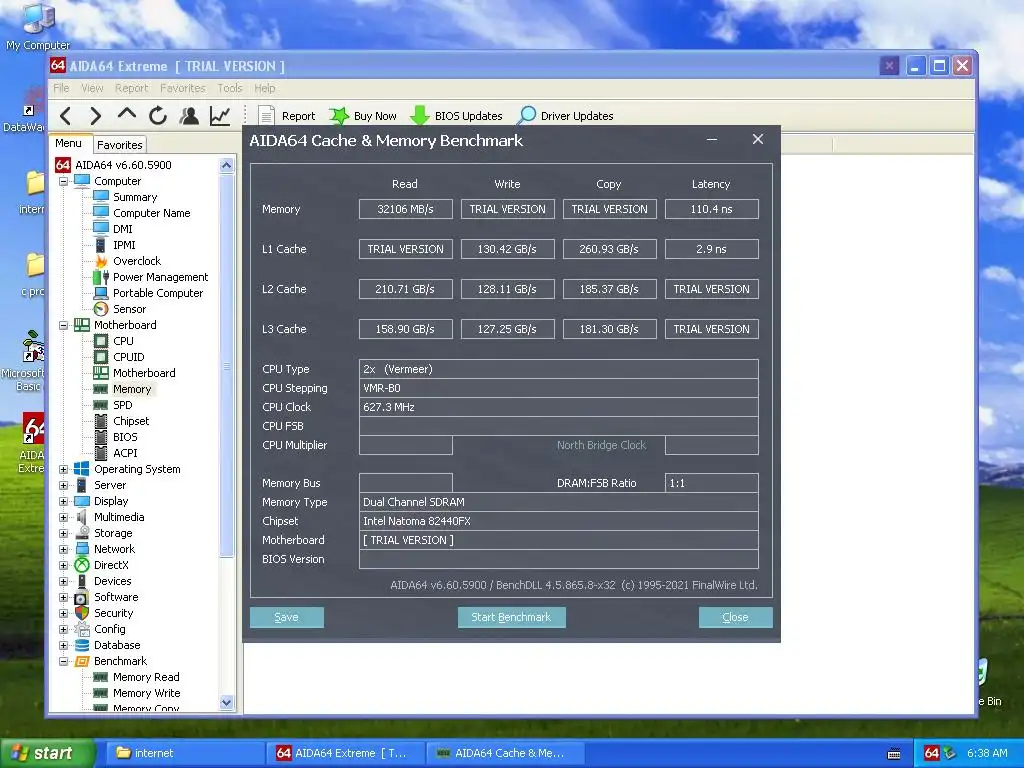Open the graph chart toolbar icon
This screenshot has height=768, width=1024.
tap(220, 116)
